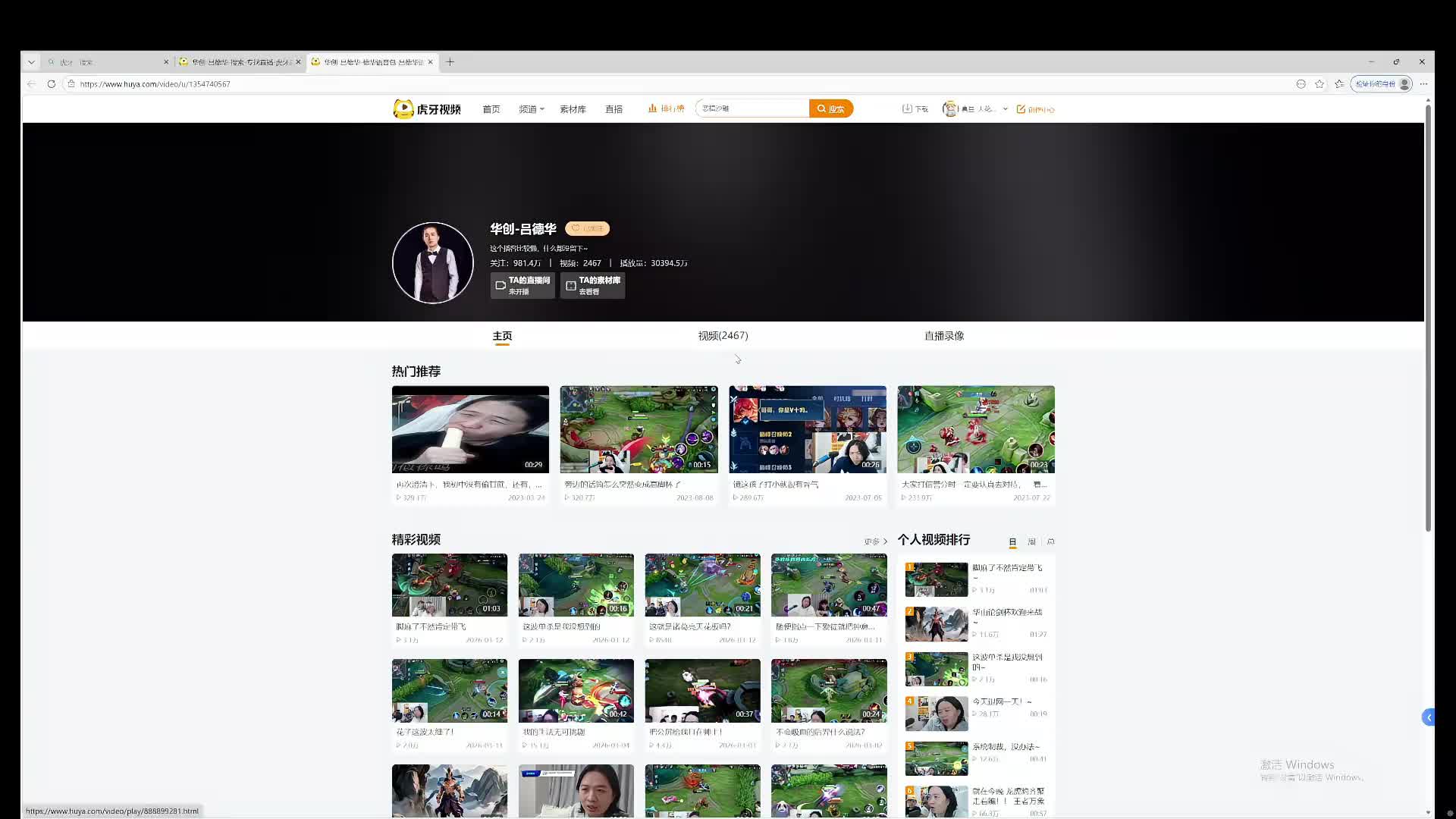Toggle the 已关注 follow button
Screen dimensions: 1456x819
[587, 229]
